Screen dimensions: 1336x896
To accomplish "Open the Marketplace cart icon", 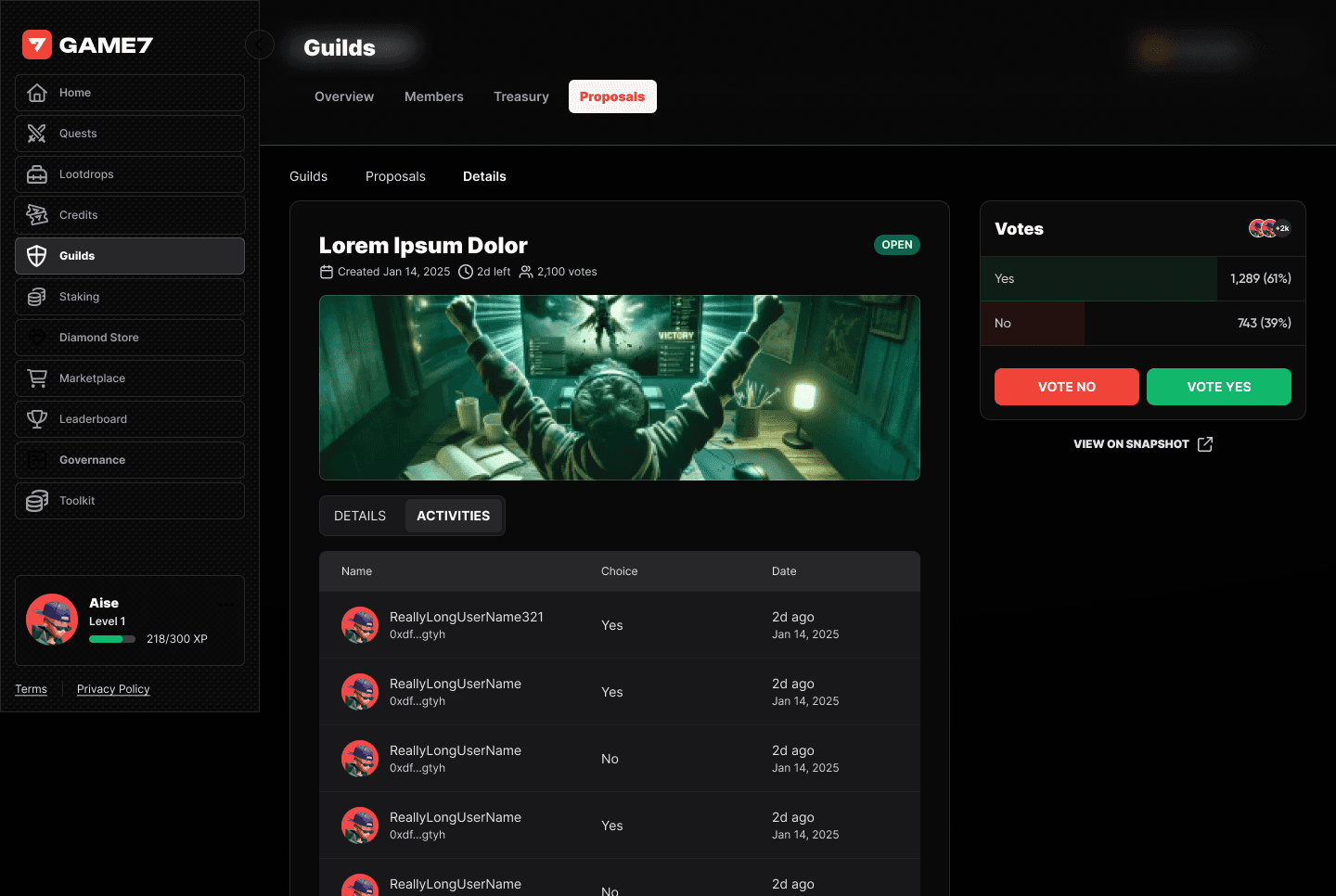I will [x=37, y=378].
